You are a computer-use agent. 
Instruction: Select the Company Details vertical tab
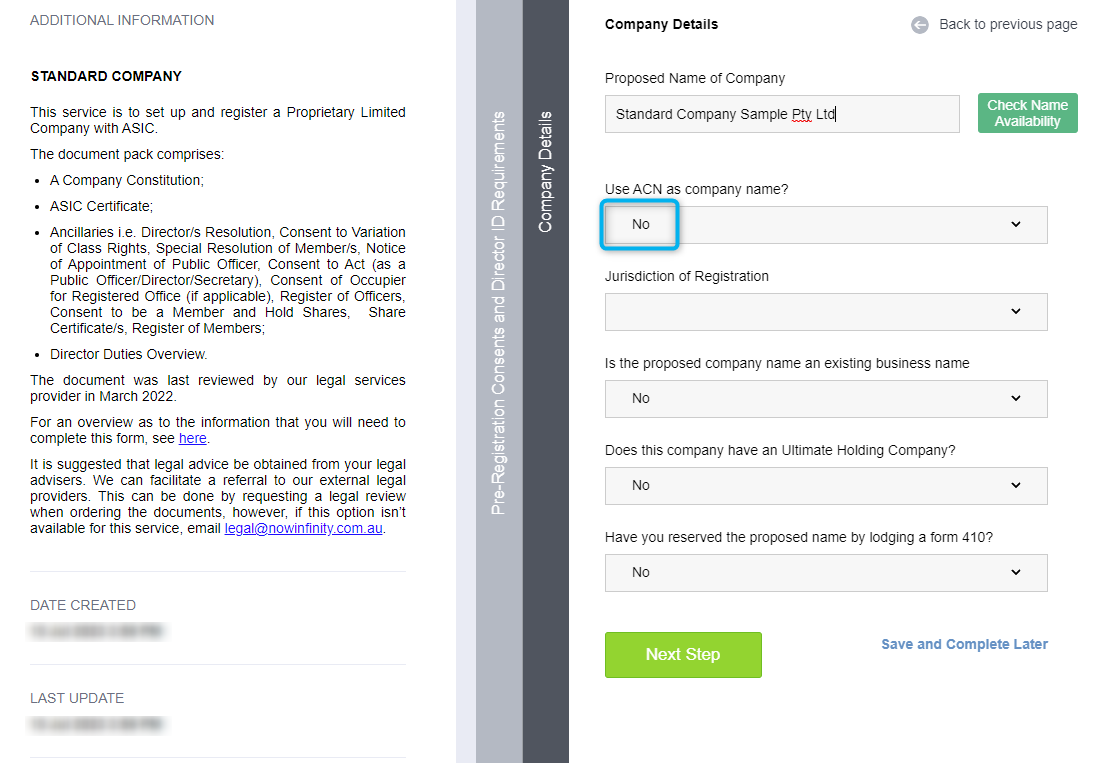545,172
